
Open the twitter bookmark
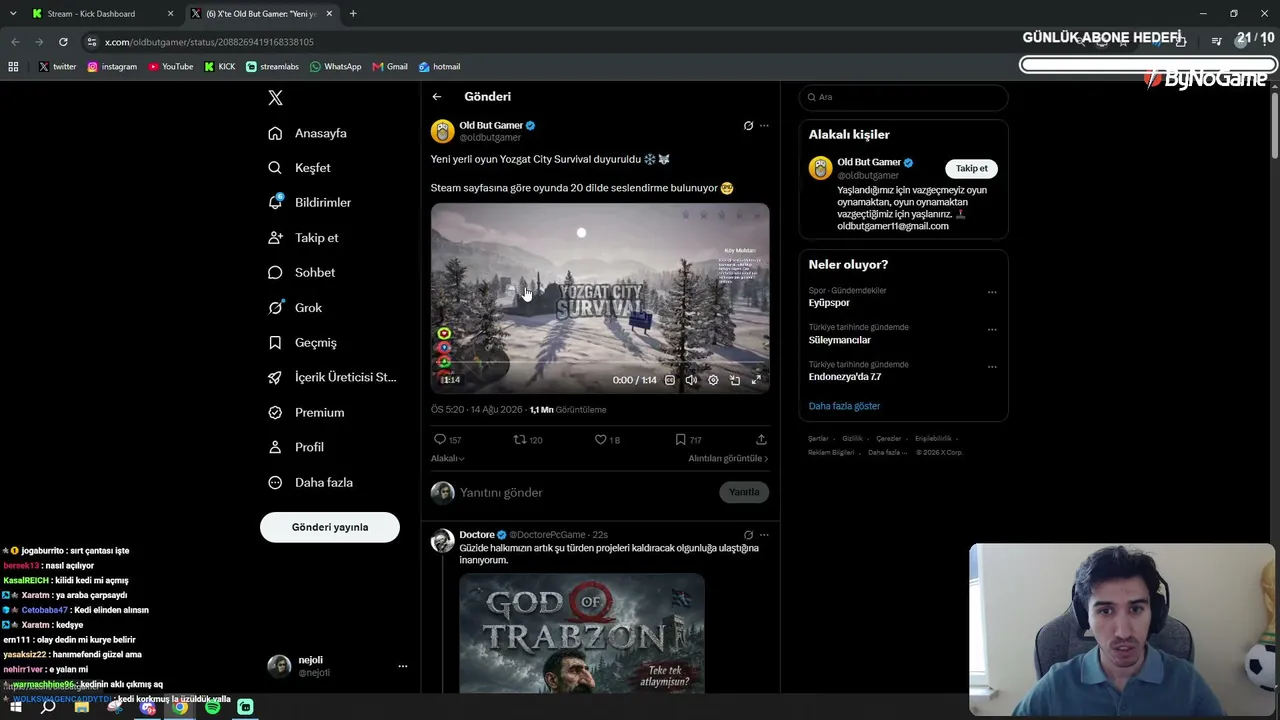point(57,67)
